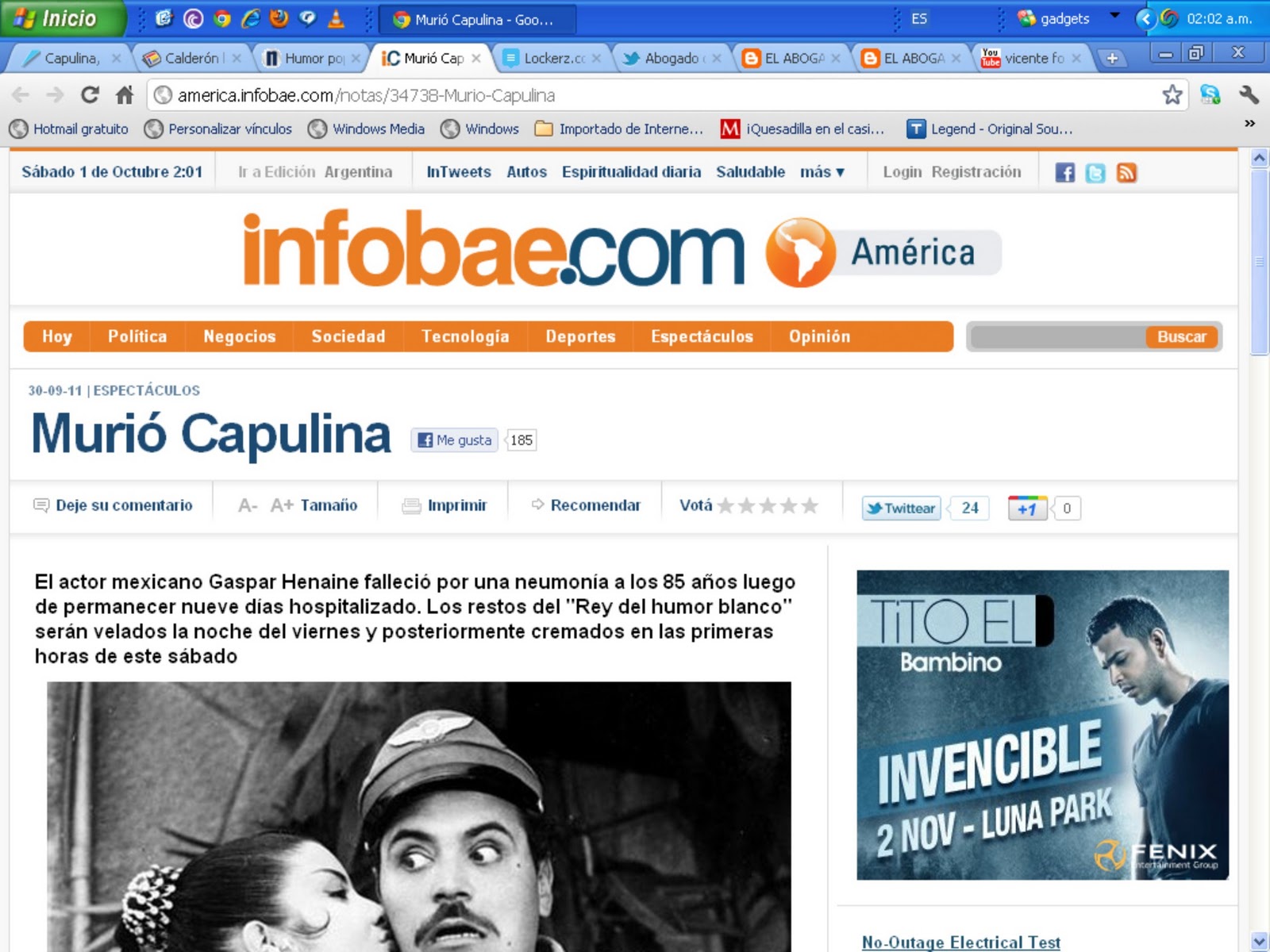The width and height of the screenshot is (1270, 952).
Task: Open the Chrome wrench settings menu
Action: pyautogui.click(x=1249, y=95)
